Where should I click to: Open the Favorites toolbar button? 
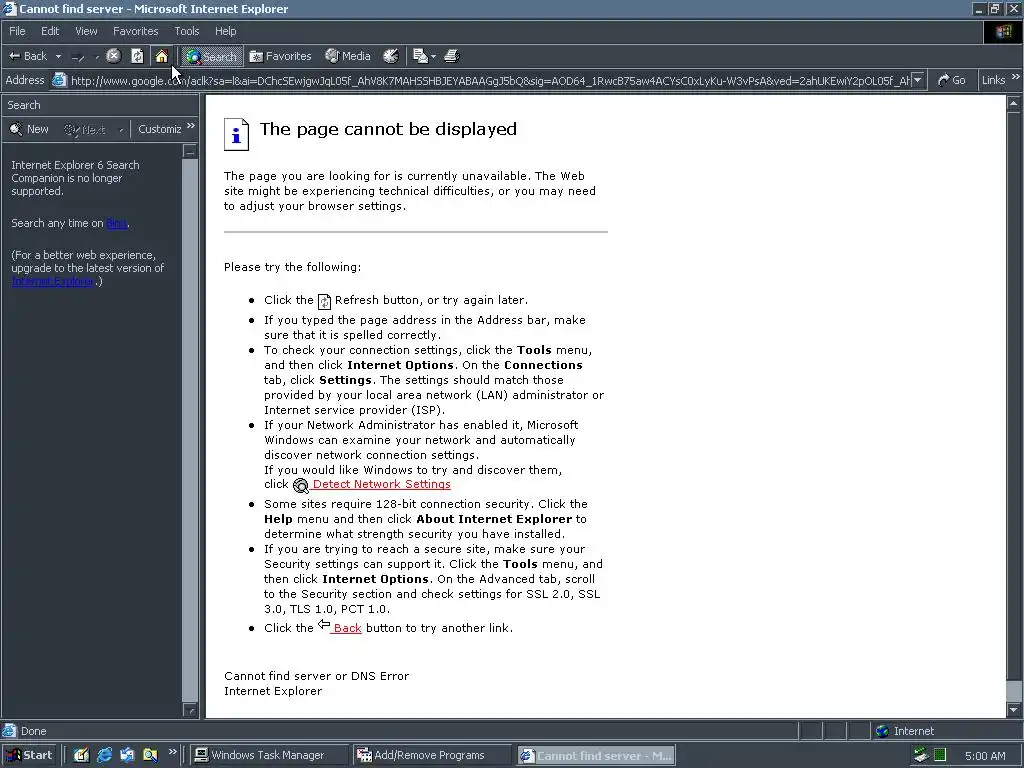[280, 56]
